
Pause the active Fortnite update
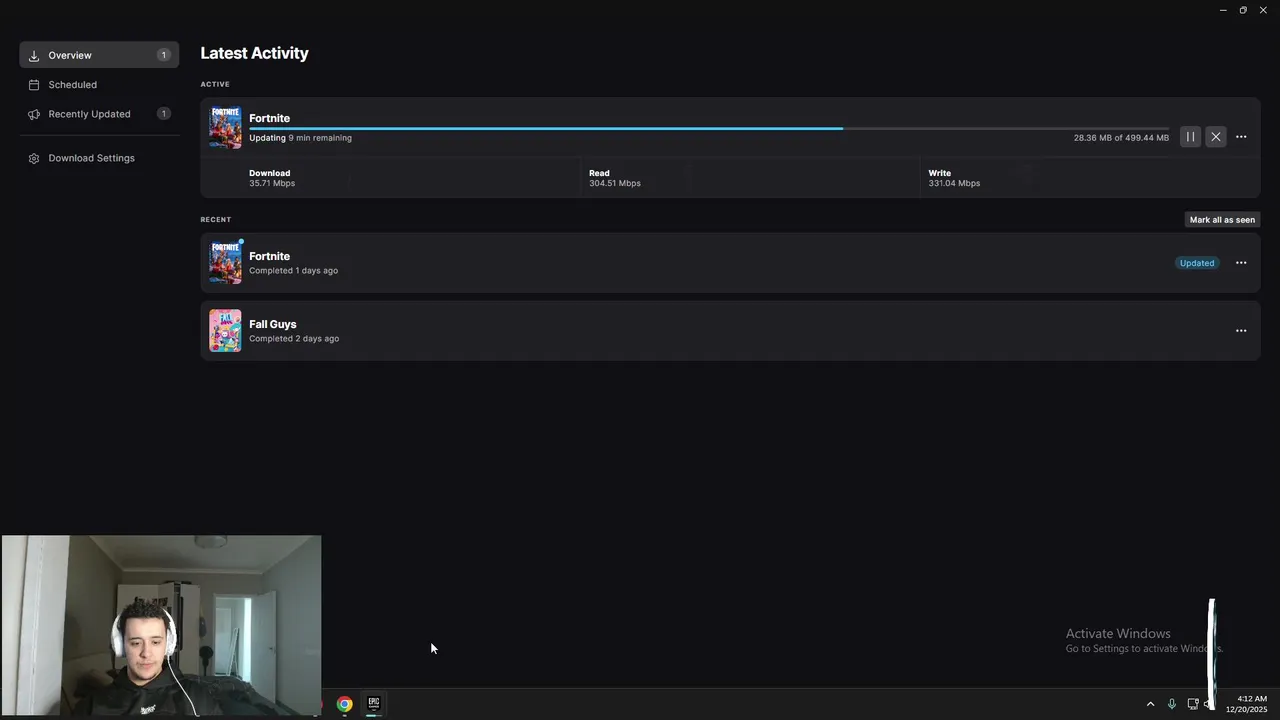1190,137
